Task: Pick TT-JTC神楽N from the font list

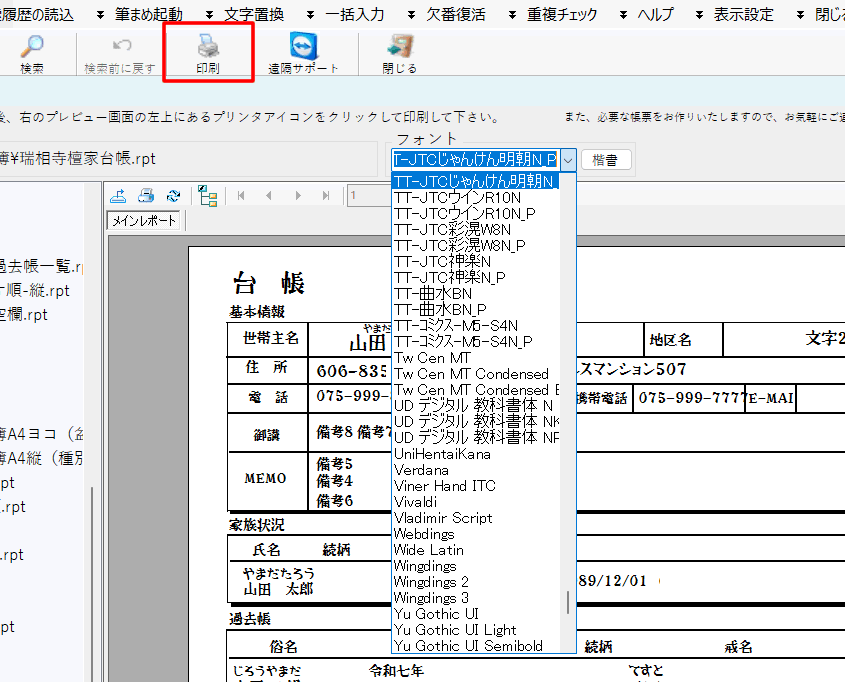Action: (x=442, y=262)
